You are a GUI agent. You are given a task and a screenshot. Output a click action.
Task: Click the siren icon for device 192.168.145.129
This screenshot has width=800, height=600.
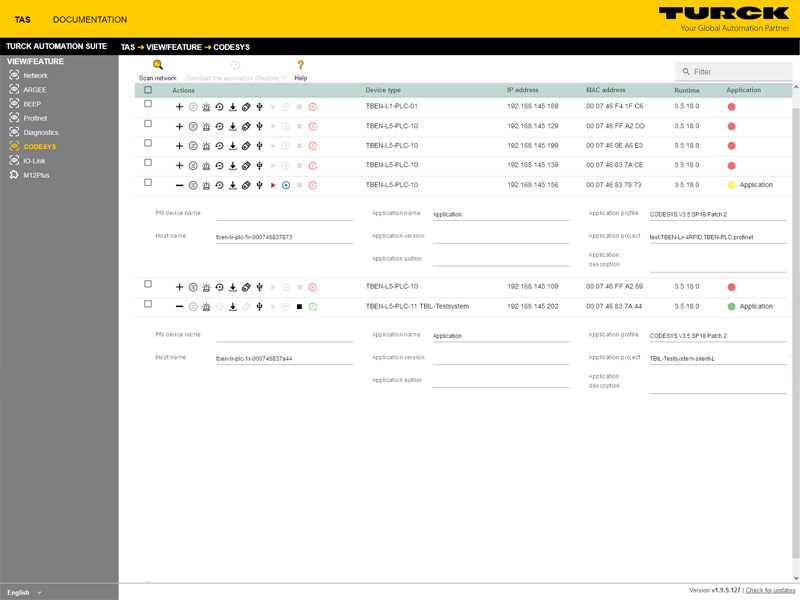(206, 127)
